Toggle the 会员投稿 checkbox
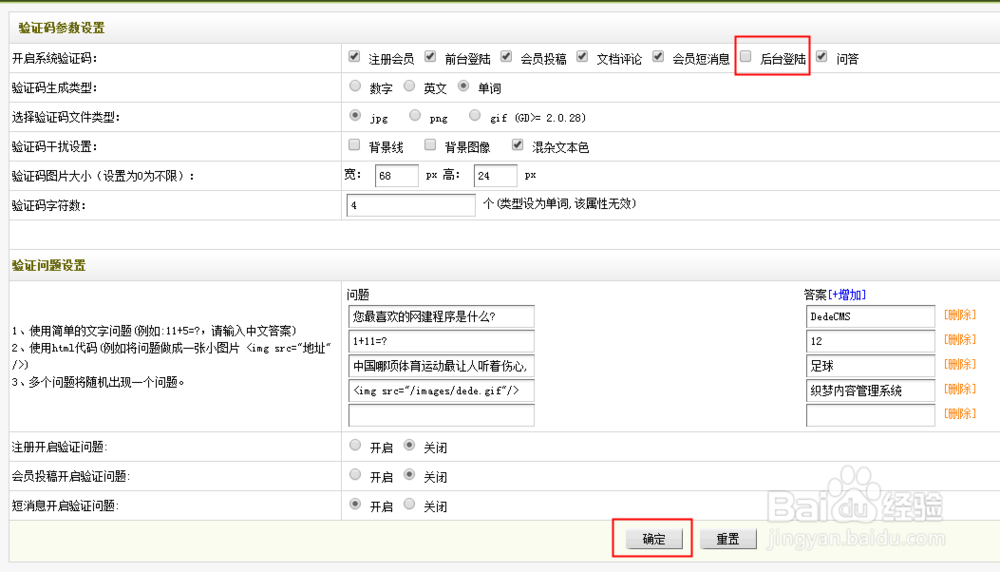This screenshot has height=572, width=1000. [506, 57]
